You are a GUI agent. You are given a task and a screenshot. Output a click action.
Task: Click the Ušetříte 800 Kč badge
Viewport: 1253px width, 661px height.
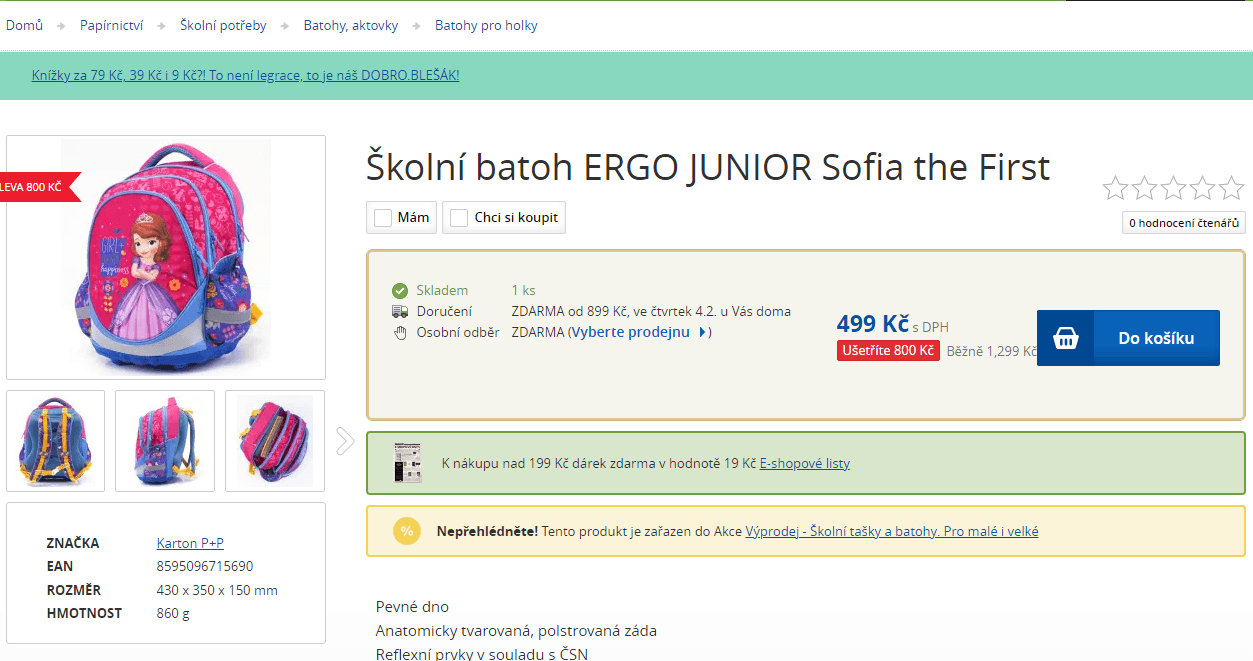[888, 351]
